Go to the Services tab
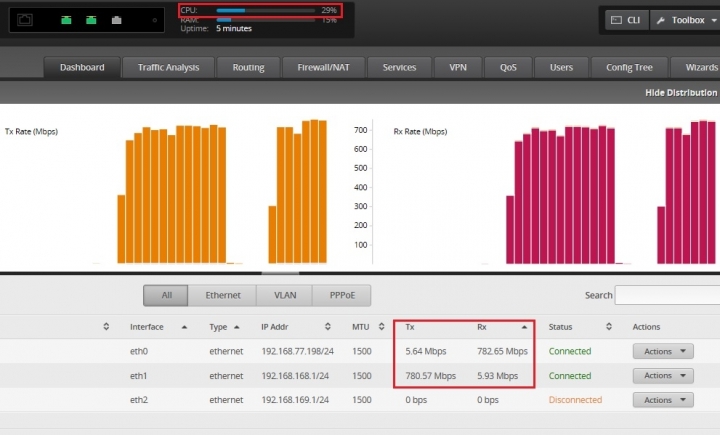The height and width of the screenshot is (435, 720). [399, 68]
